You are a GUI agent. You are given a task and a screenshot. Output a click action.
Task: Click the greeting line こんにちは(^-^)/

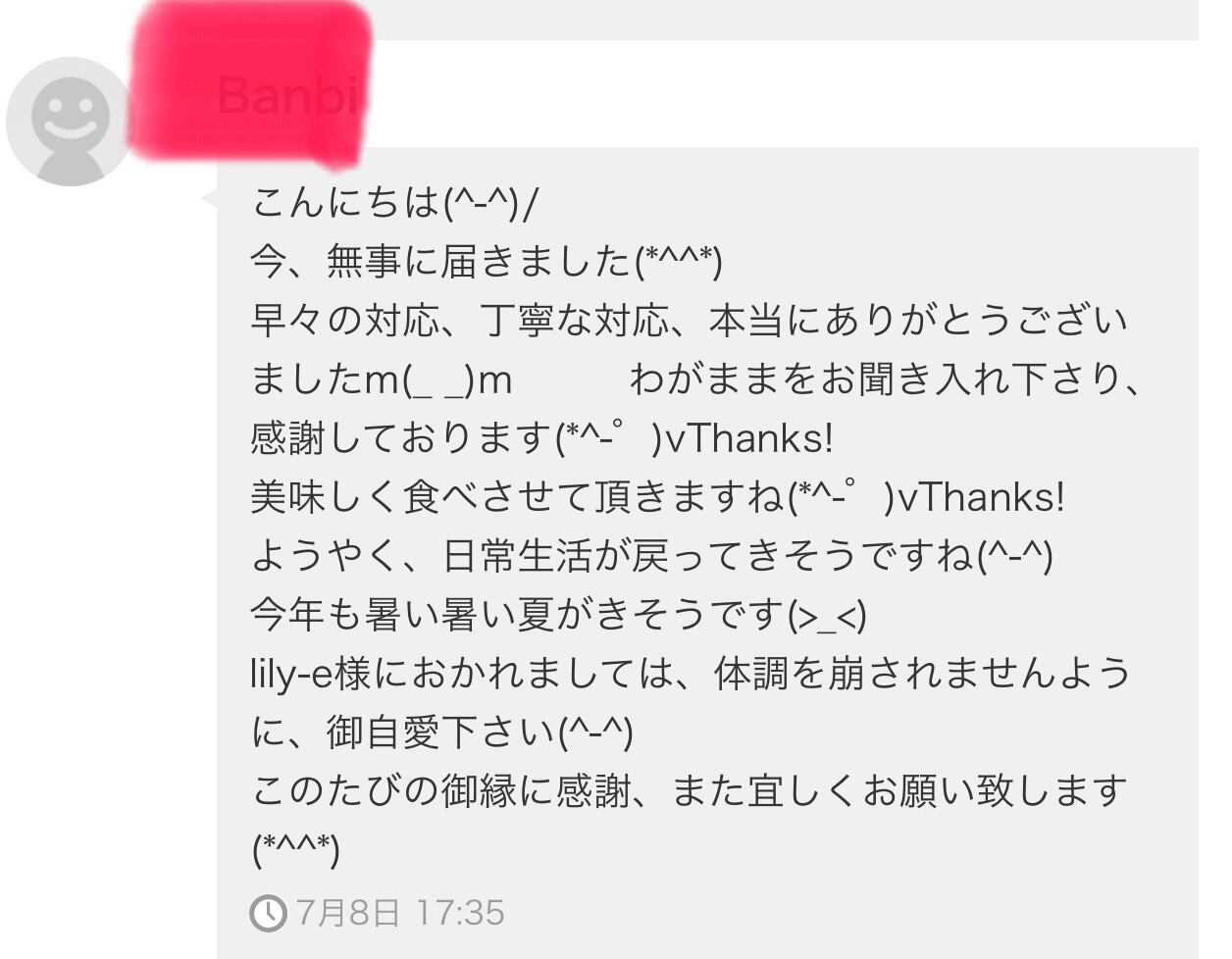point(395,203)
